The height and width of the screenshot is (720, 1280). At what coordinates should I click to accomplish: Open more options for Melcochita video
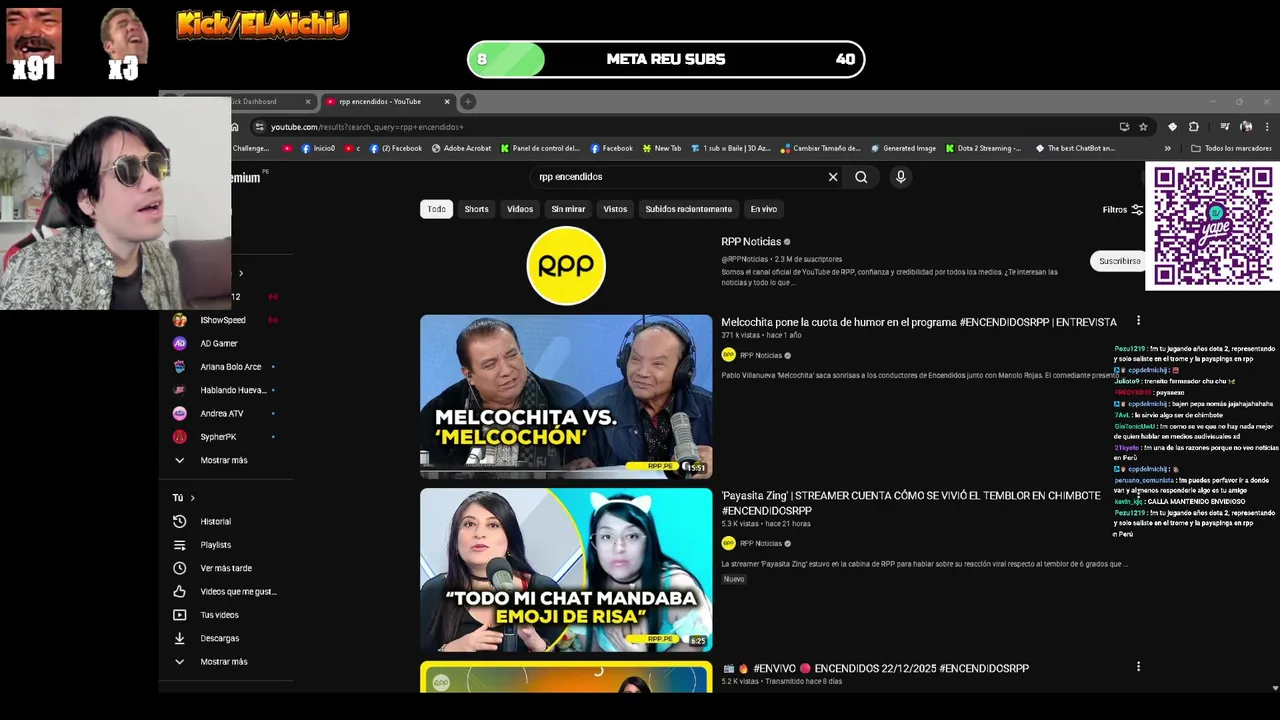(x=1138, y=321)
